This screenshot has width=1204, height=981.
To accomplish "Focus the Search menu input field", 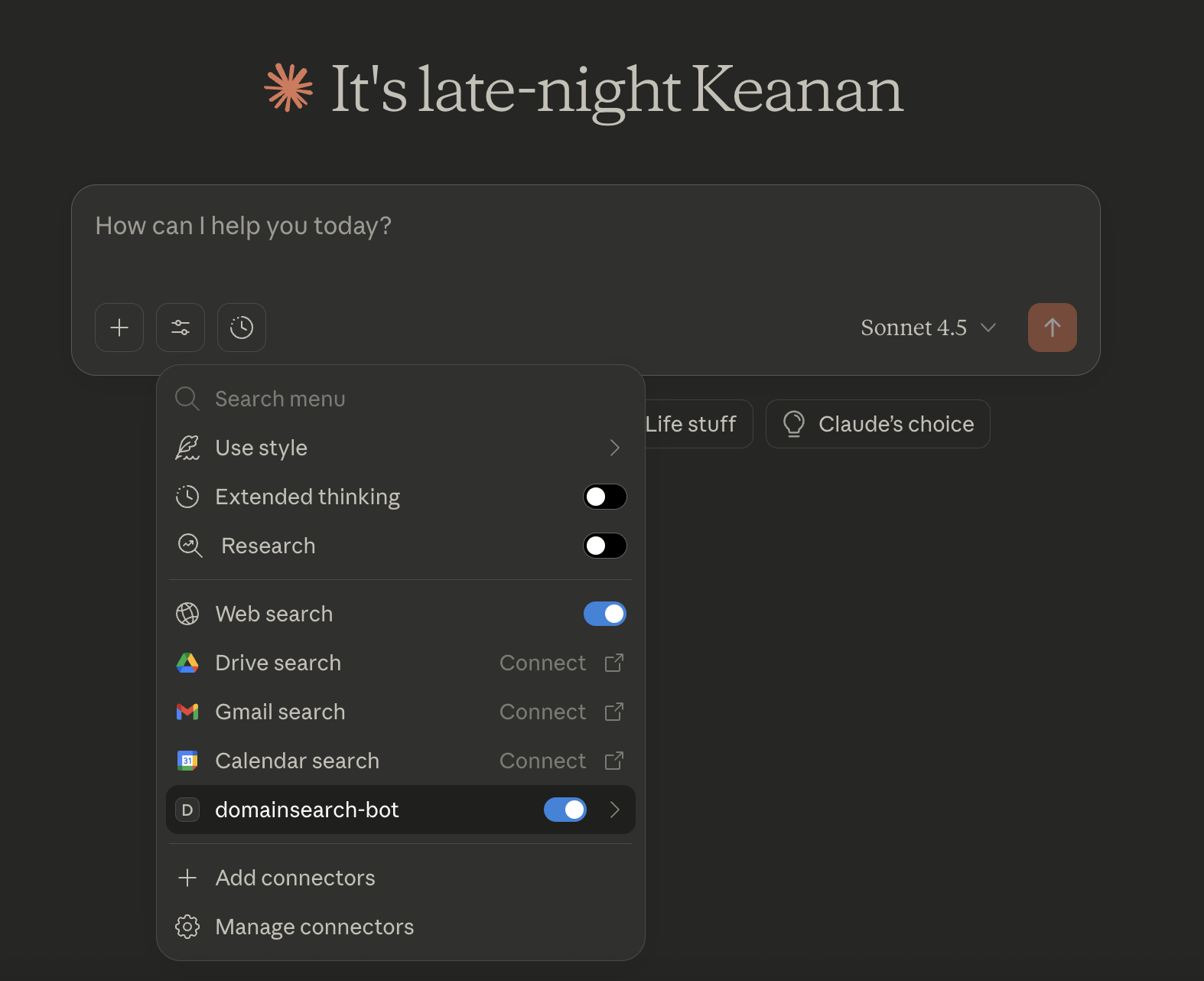I will coord(401,399).
